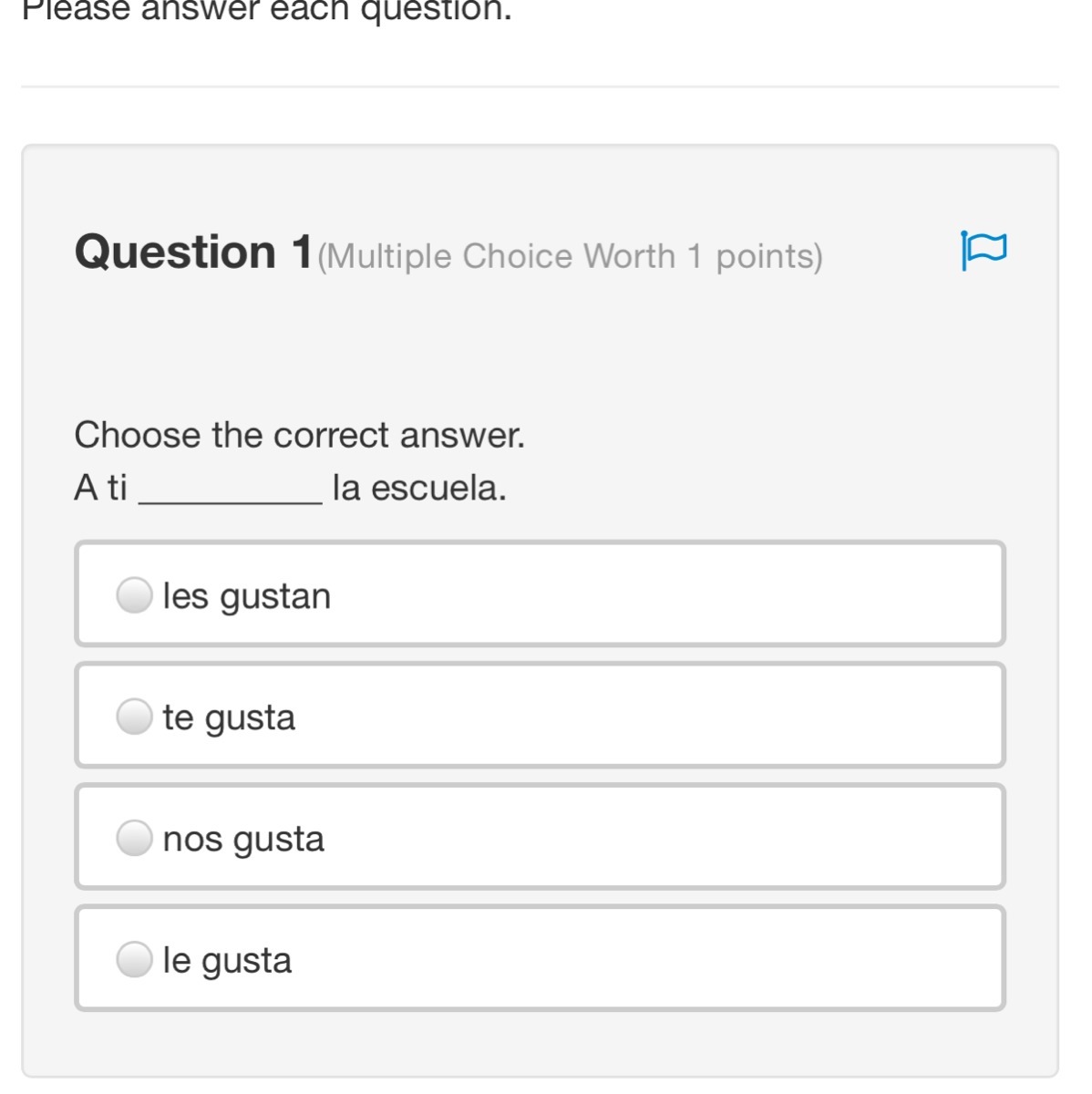
Task: Click the "Choose the correct answer." instruction
Action: click(x=300, y=435)
